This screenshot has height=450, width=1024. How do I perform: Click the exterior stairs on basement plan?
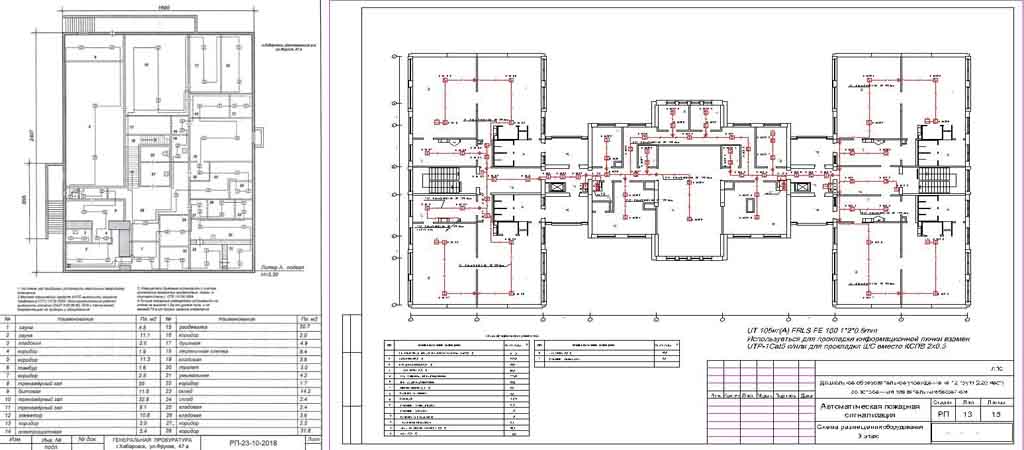tap(57, 216)
